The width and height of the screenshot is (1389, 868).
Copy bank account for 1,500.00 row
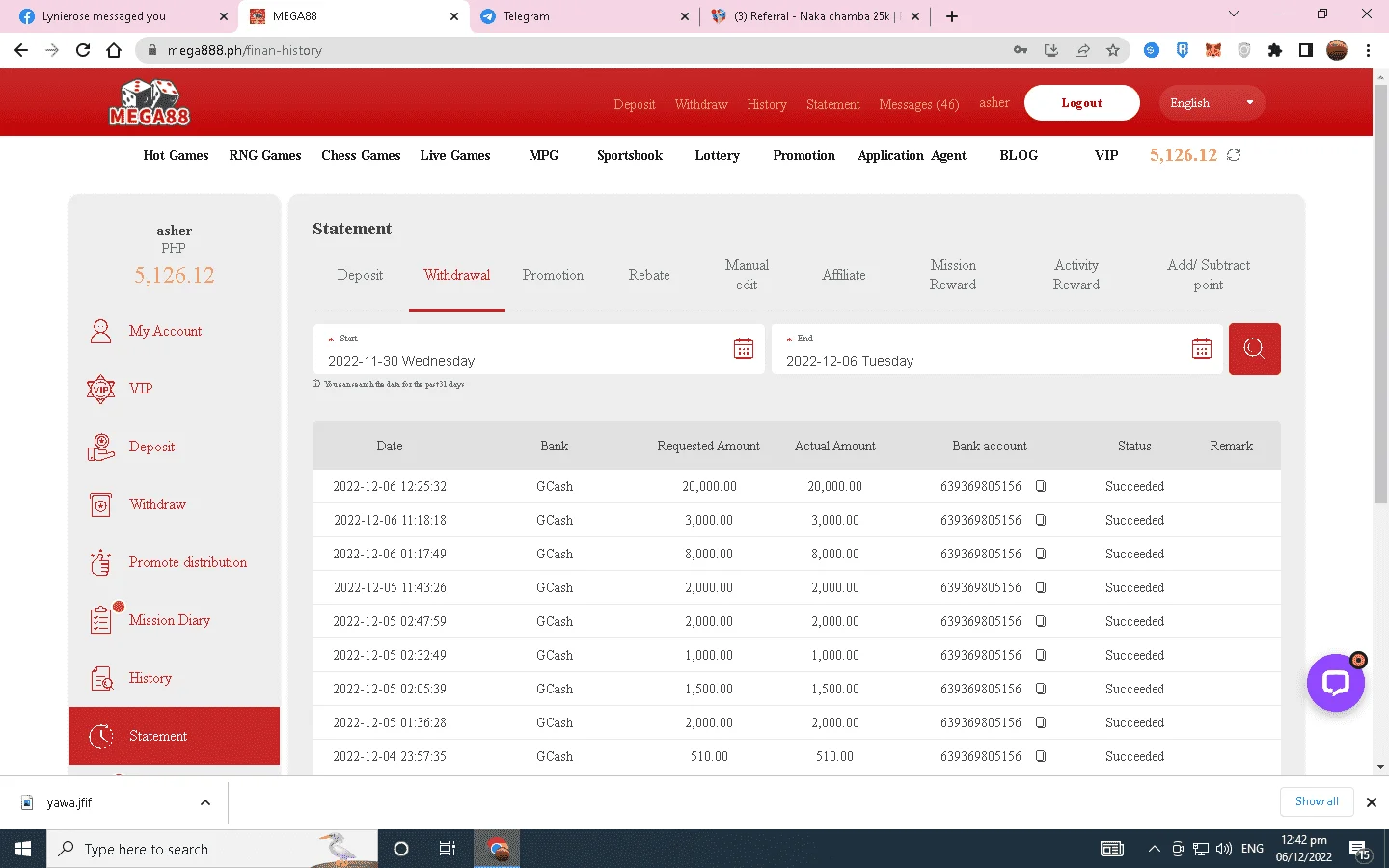[1041, 689]
